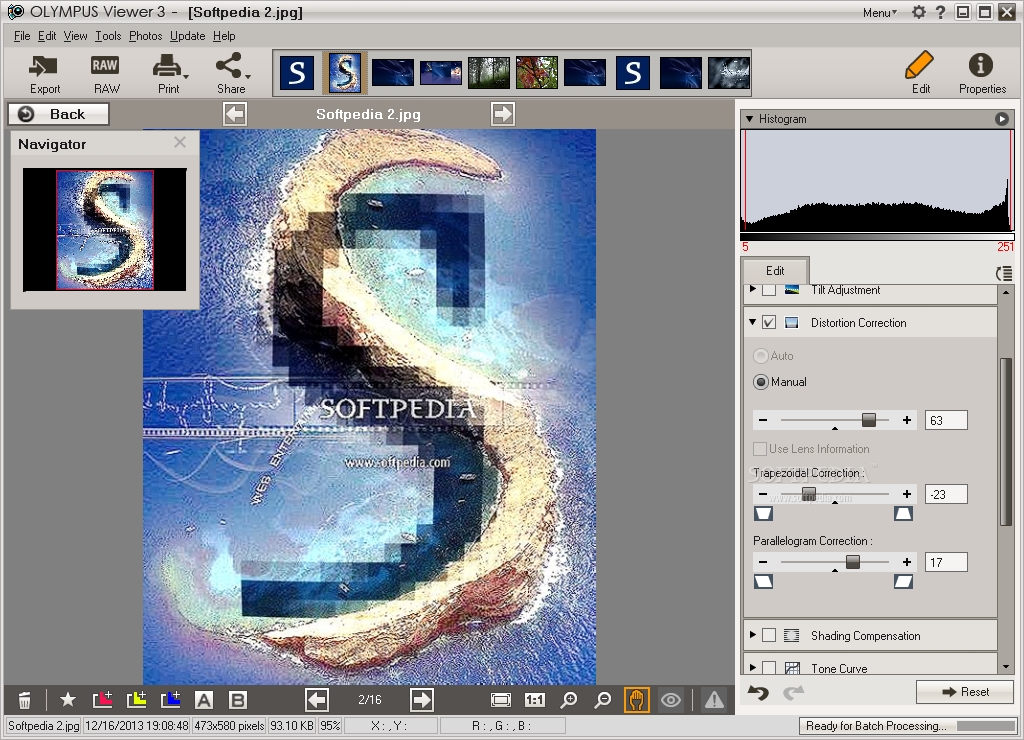The height and width of the screenshot is (740, 1024).
Task: Close the Navigator panel
Action: pos(180,142)
